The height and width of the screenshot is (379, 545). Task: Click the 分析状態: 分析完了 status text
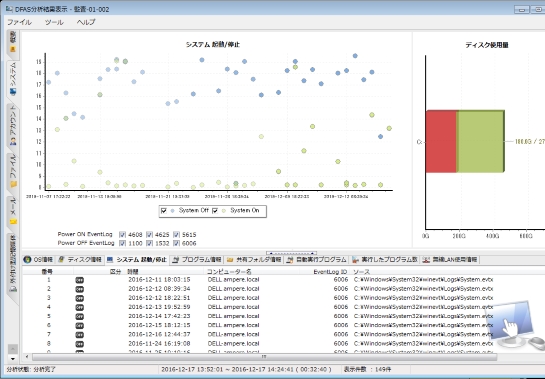31,369
